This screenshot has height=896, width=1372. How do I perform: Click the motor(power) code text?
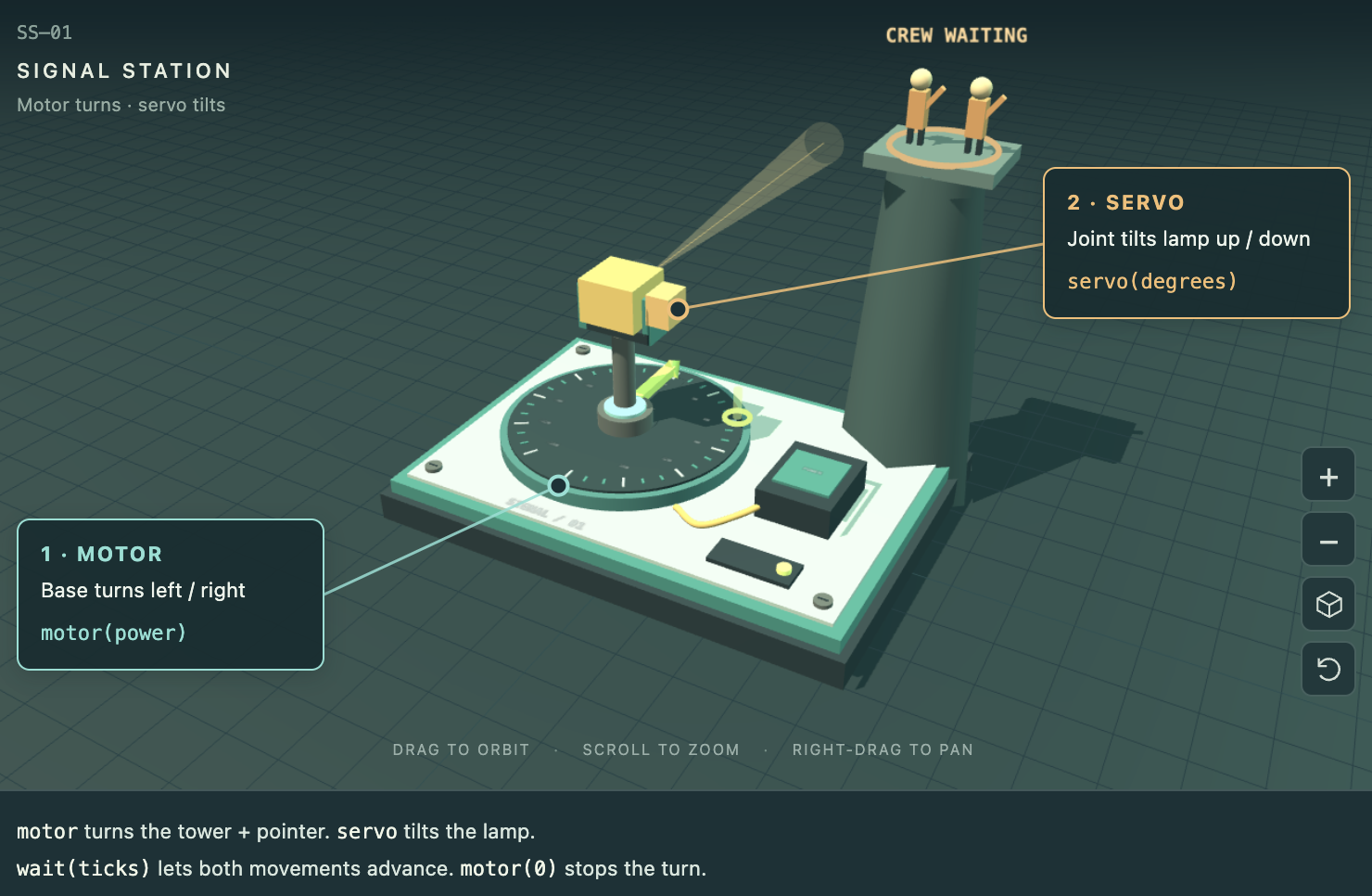(x=113, y=633)
